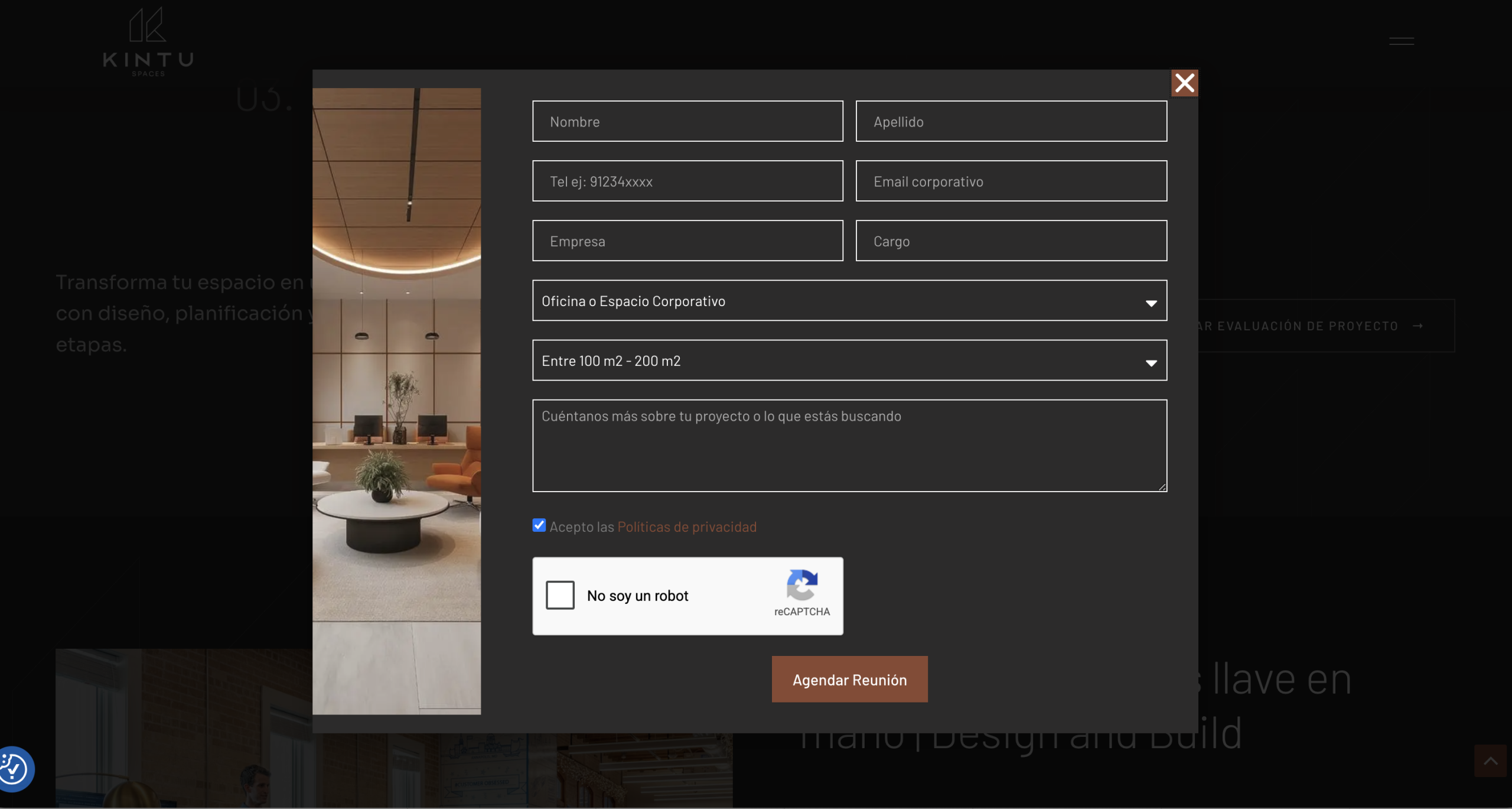Expand the Oficina o Espacio Corporativo dropdown
Viewport: 1512px width, 809px height.
coord(849,301)
